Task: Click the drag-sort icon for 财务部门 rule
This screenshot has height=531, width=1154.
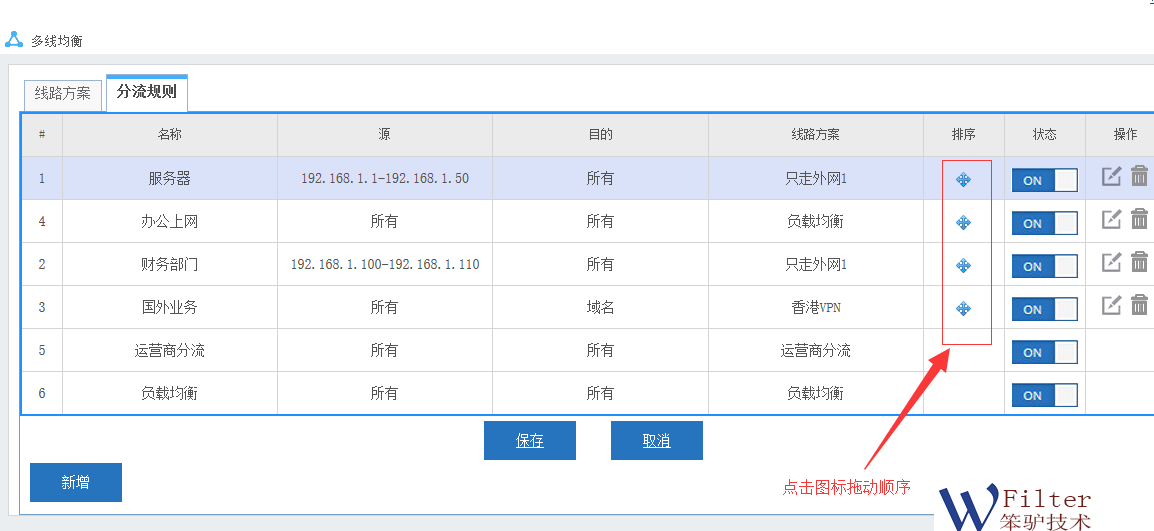Action: tap(963, 265)
